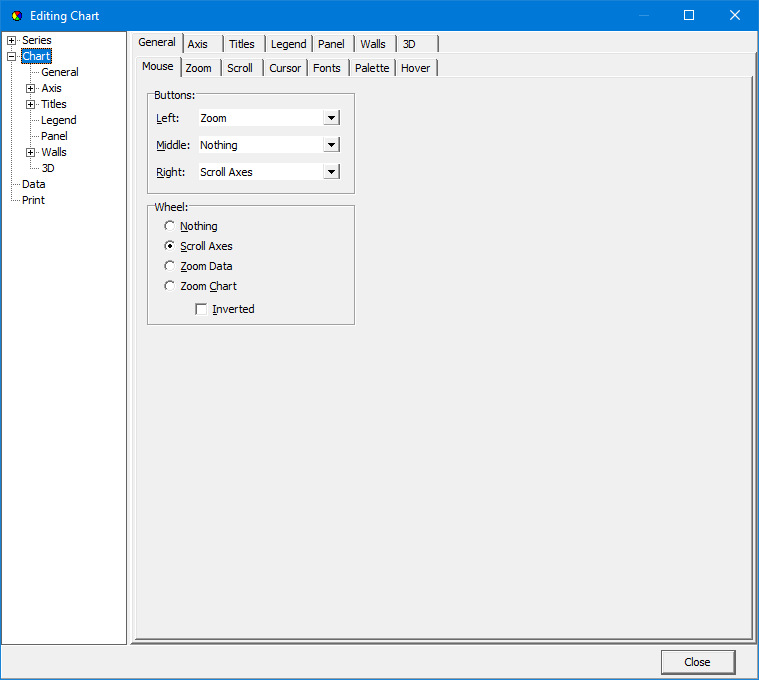Select Print in the tree

point(33,200)
